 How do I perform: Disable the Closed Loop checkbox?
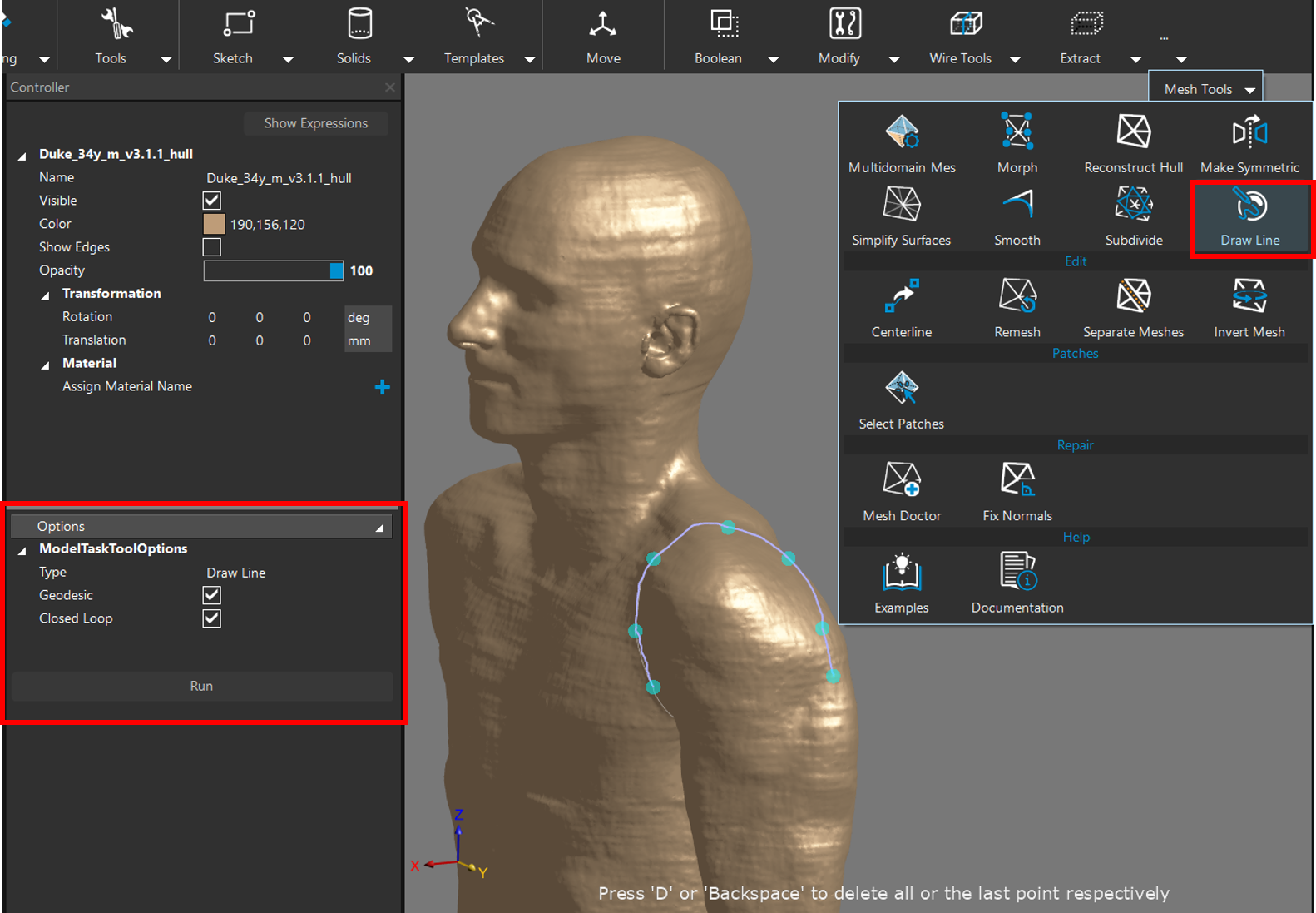(212, 618)
